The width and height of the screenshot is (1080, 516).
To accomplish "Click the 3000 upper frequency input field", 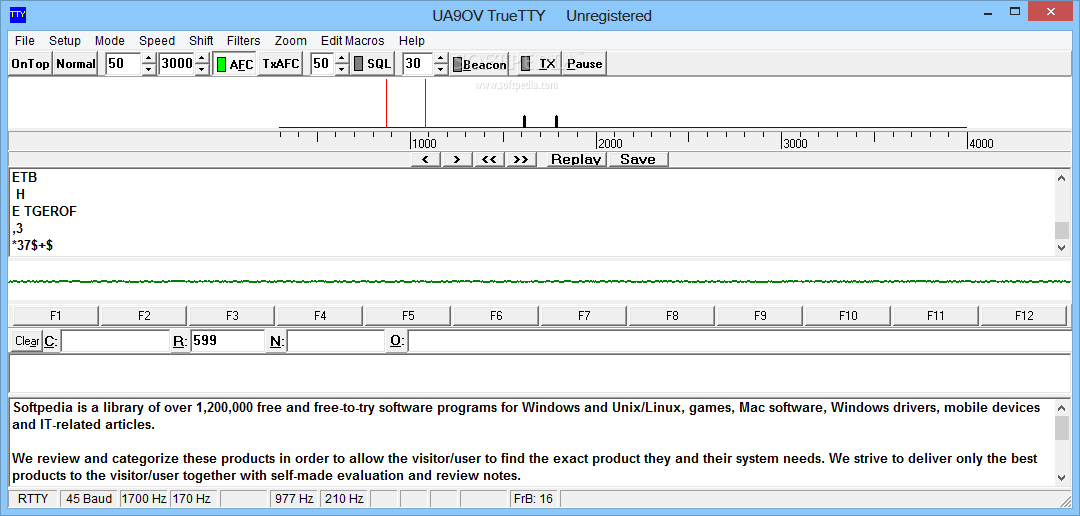I will [x=176, y=64].
